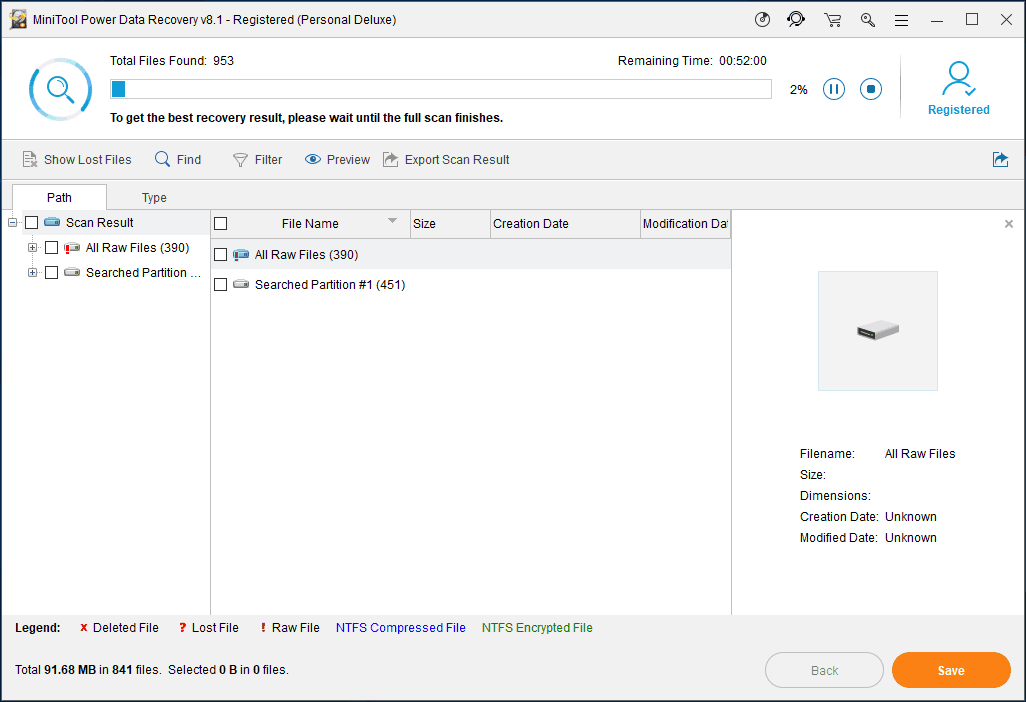
Task: Switch to the Path tab
Action: 60,198
